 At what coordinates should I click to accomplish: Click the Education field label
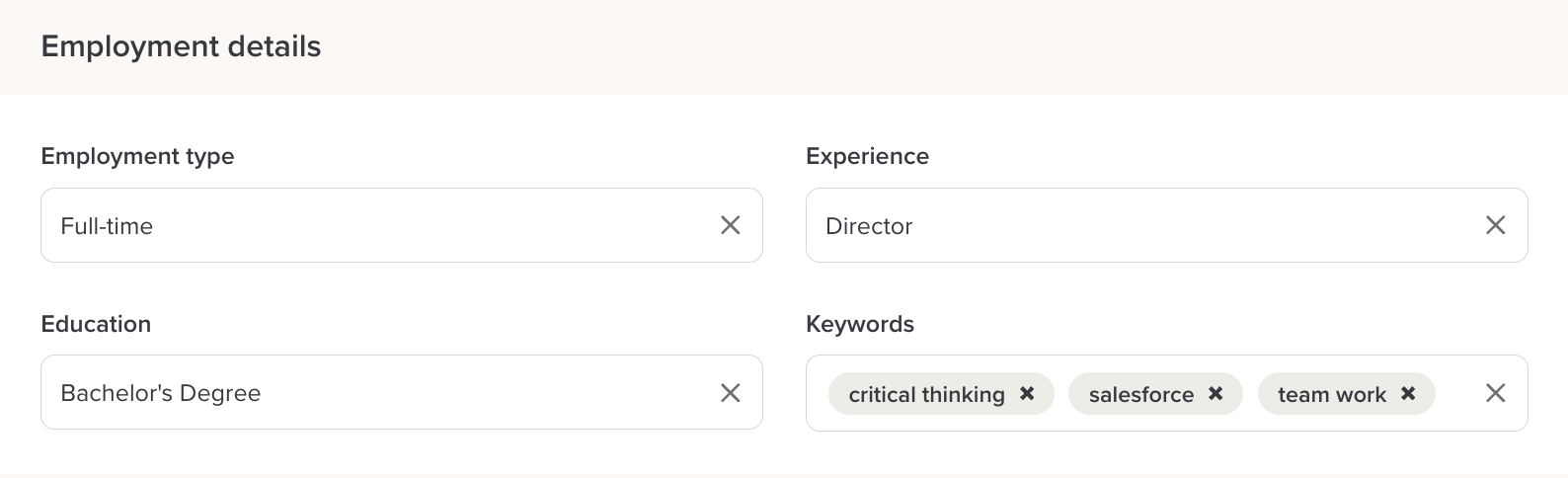[x=96, y=324]
